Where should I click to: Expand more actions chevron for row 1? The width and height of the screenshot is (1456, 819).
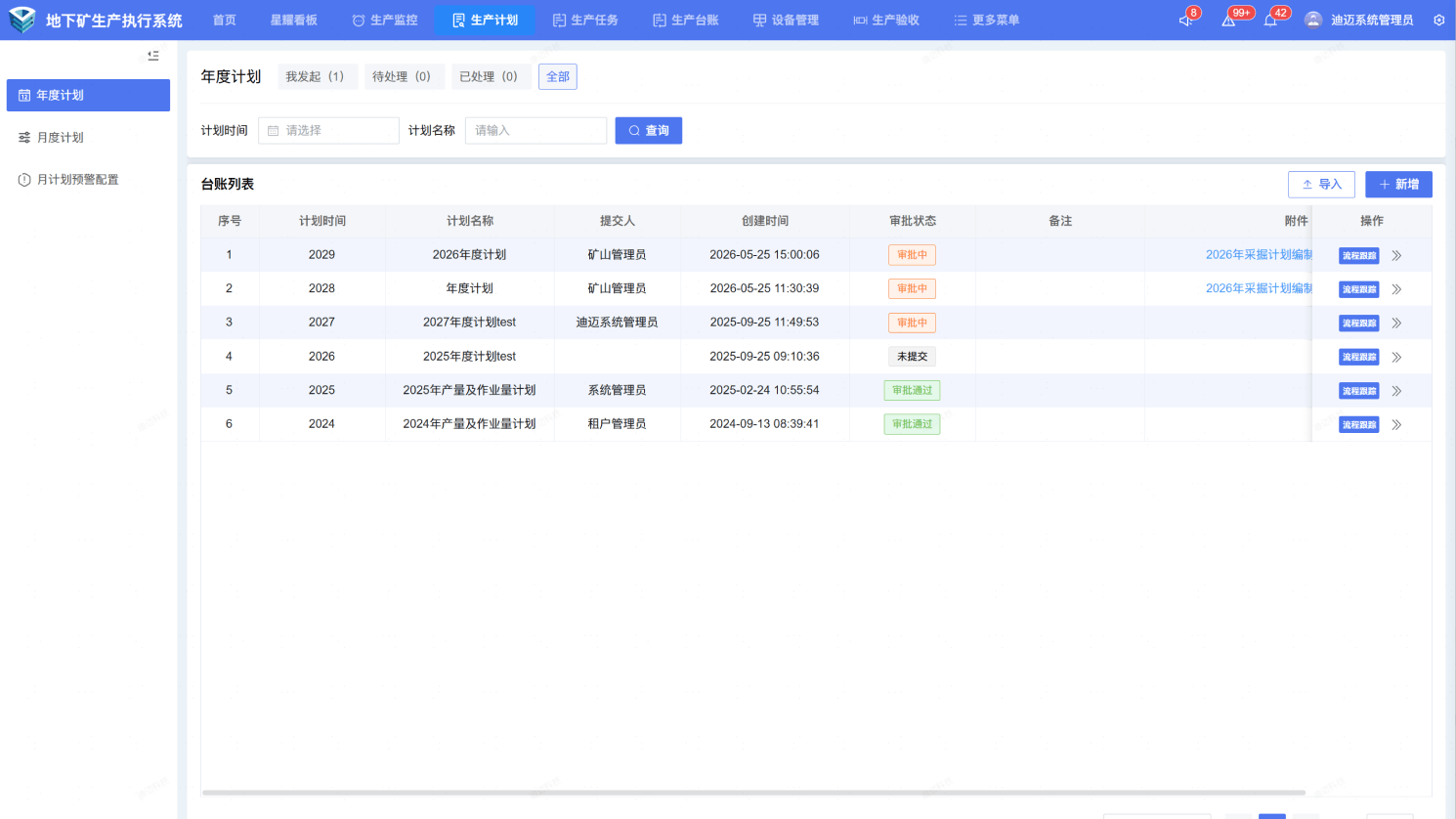click(1396, 255)
